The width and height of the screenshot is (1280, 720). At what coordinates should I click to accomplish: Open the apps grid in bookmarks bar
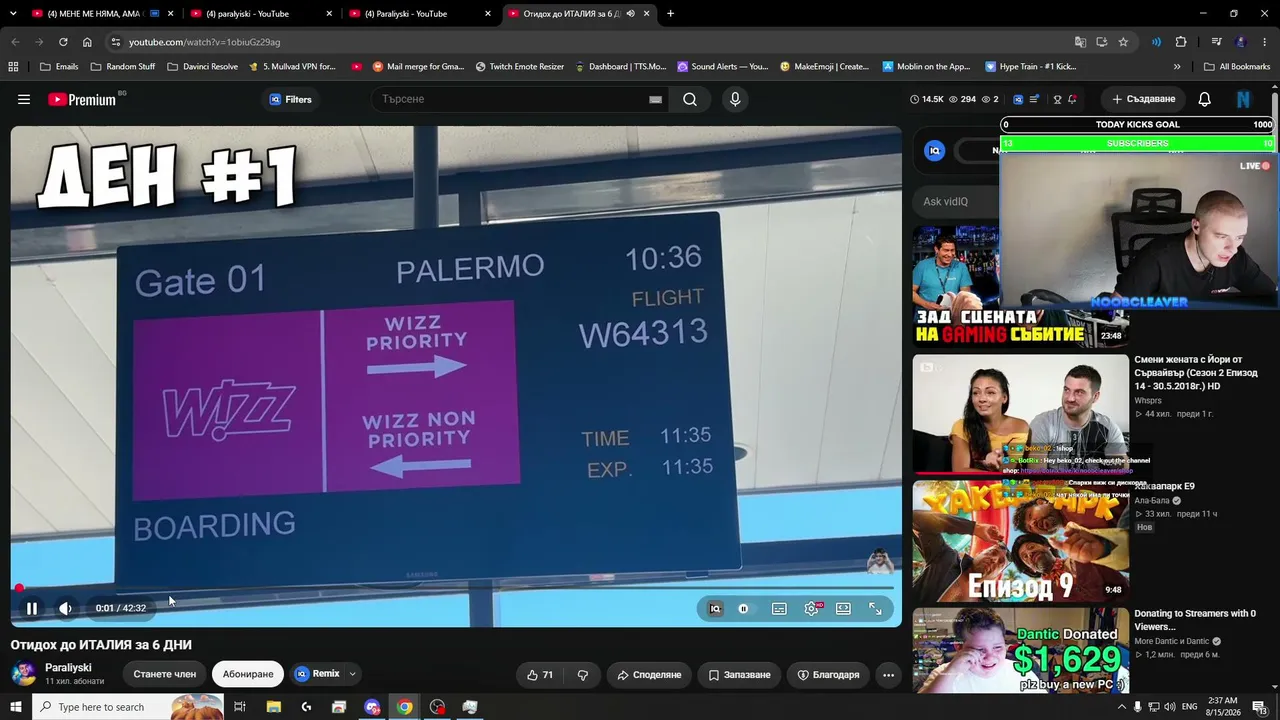tap(13, 67)
